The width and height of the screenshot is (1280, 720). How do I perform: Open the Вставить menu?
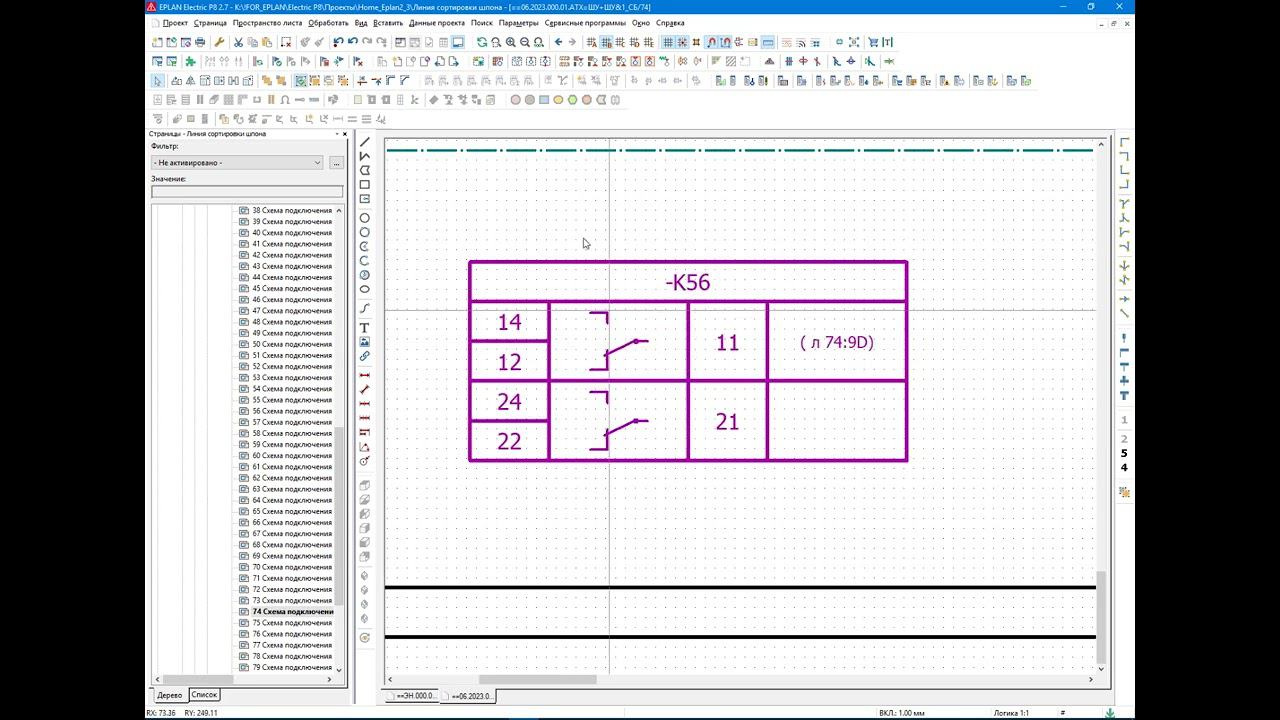388,22
